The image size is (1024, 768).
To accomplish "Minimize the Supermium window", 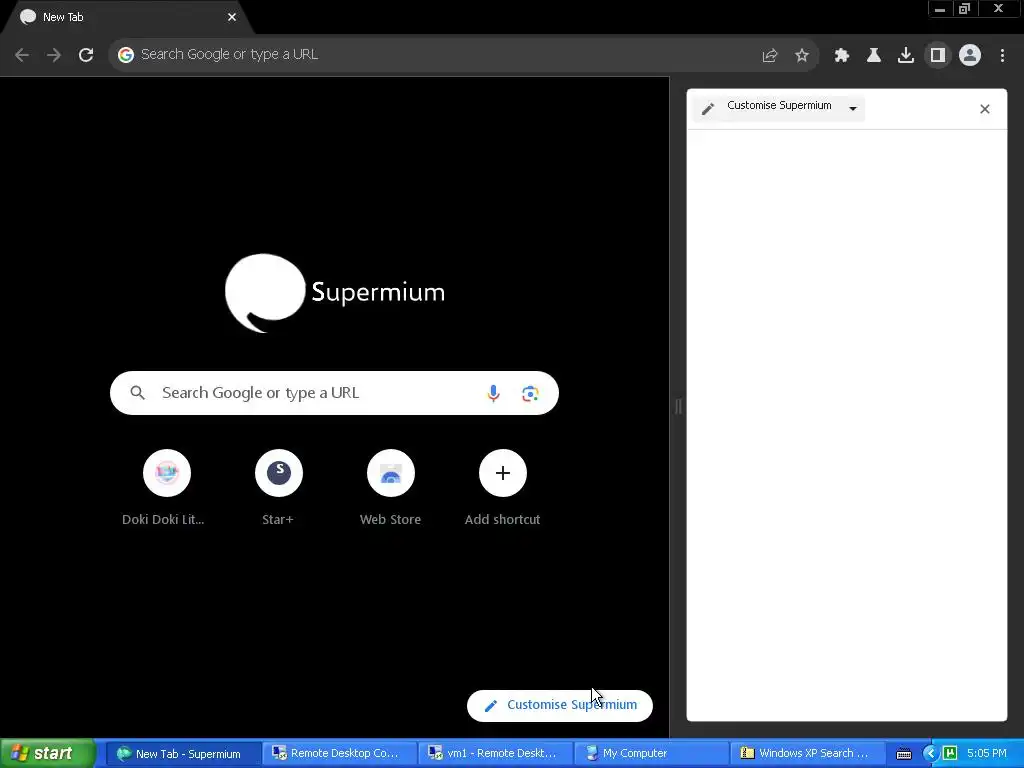I will coord(940,9).
